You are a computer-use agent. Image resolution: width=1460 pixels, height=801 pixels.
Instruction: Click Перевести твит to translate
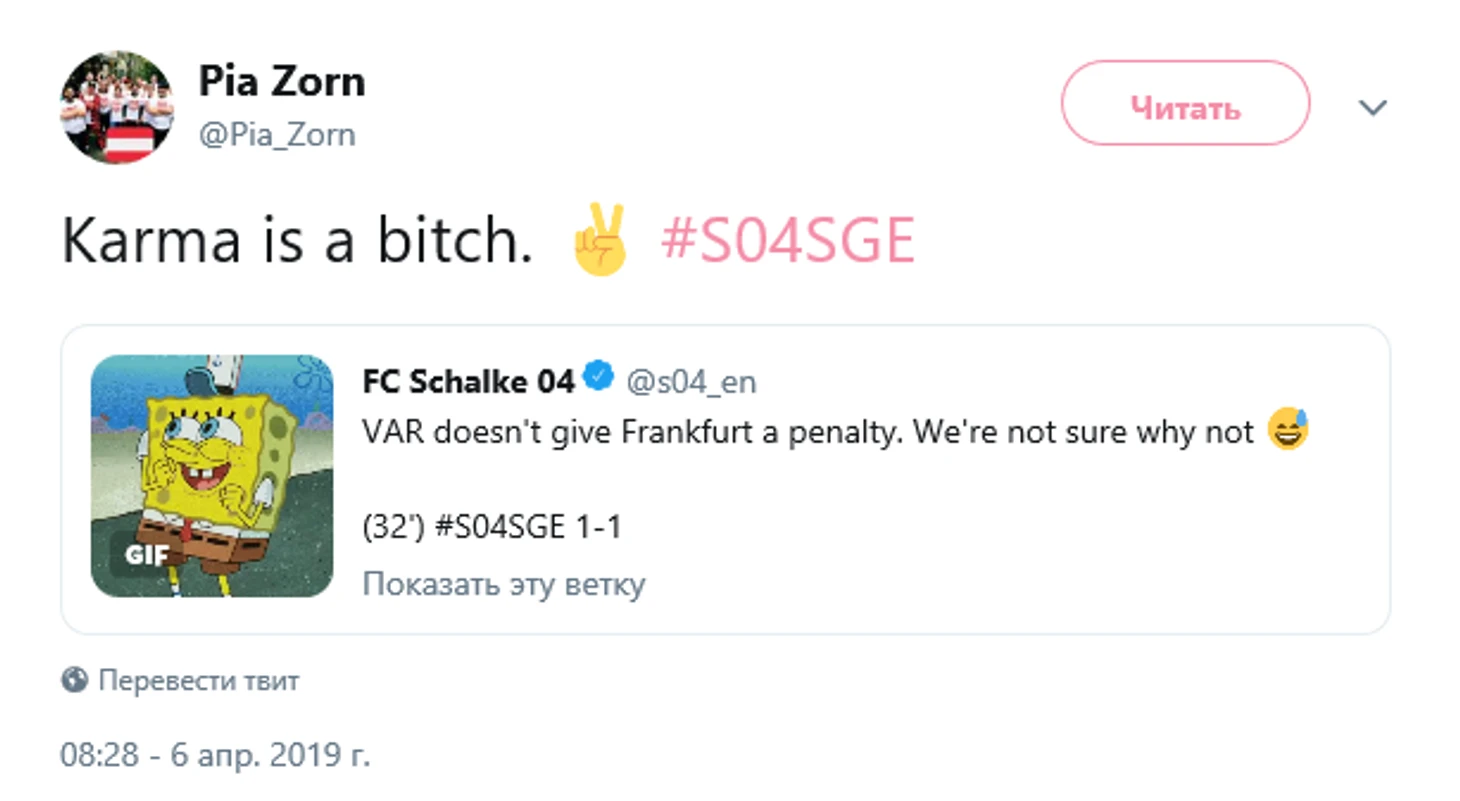tap(198, 681)
